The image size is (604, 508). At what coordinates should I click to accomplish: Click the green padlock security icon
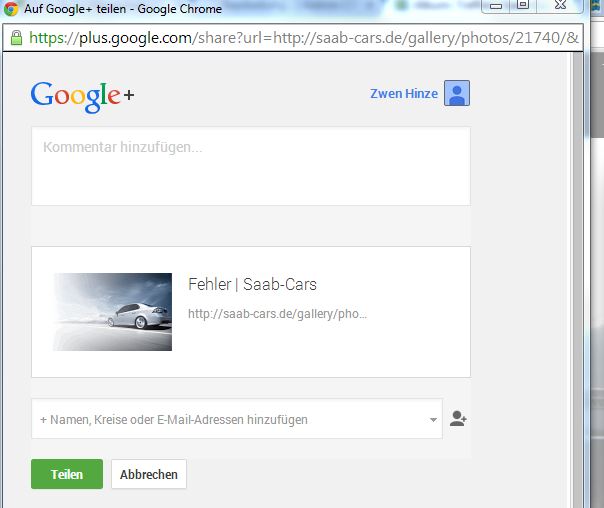pos(16,38)
